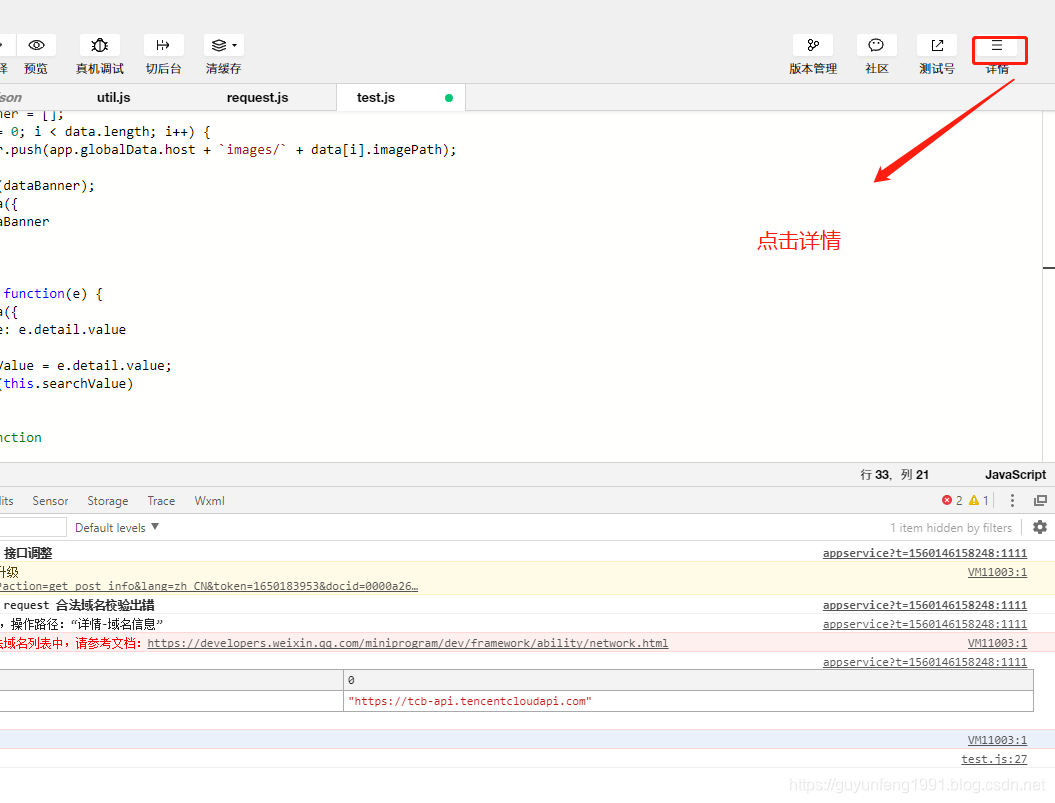Click the red error count indicator
This screenshot has height=803, width=1055.
point(952,500)
